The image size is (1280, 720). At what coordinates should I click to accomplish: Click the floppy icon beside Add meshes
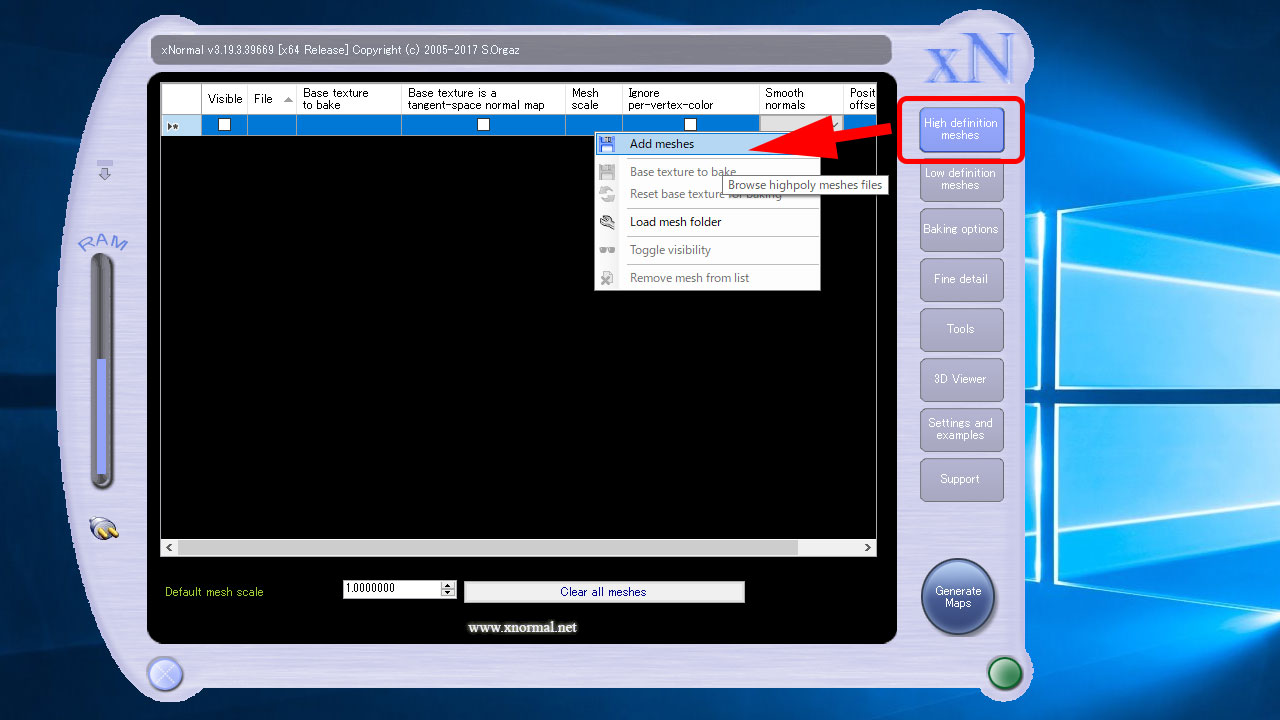[x=606, y=144]
